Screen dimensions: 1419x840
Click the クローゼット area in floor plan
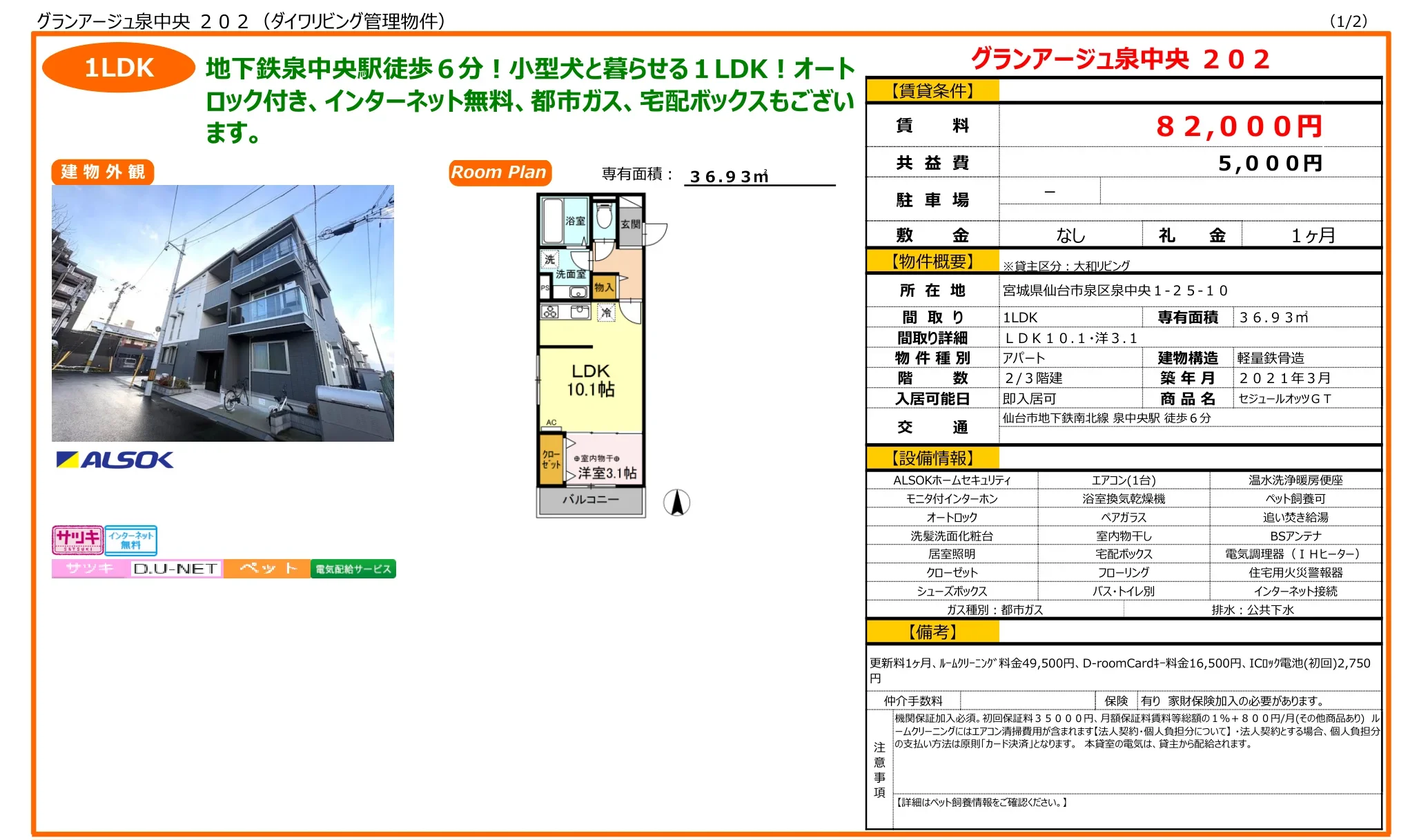click(551, 460)
